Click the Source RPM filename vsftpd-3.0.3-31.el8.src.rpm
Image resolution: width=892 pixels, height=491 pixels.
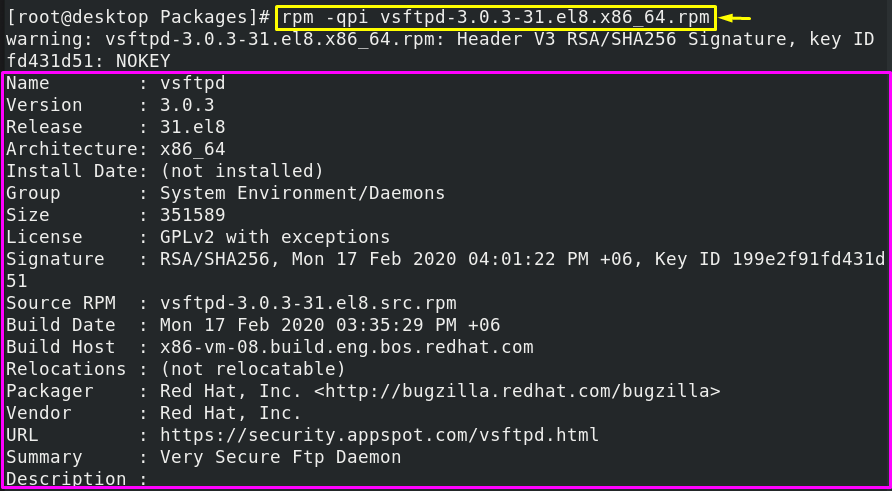coord(308,303)
